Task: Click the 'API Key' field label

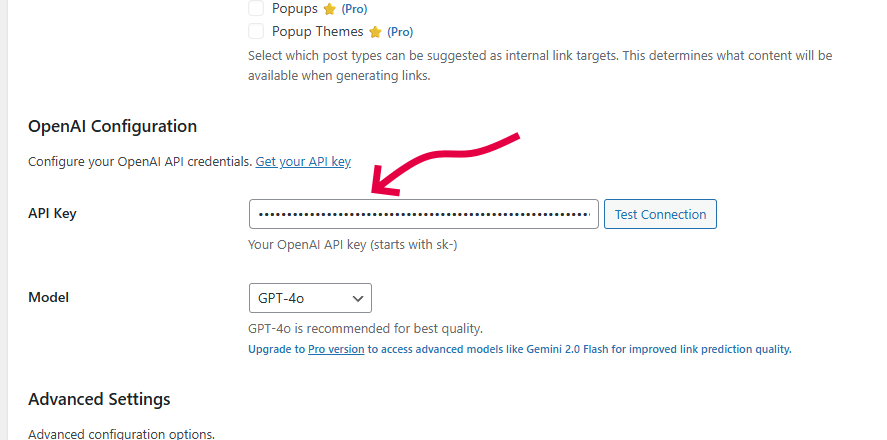Action: pyautogui.click(x=52, y=214)
